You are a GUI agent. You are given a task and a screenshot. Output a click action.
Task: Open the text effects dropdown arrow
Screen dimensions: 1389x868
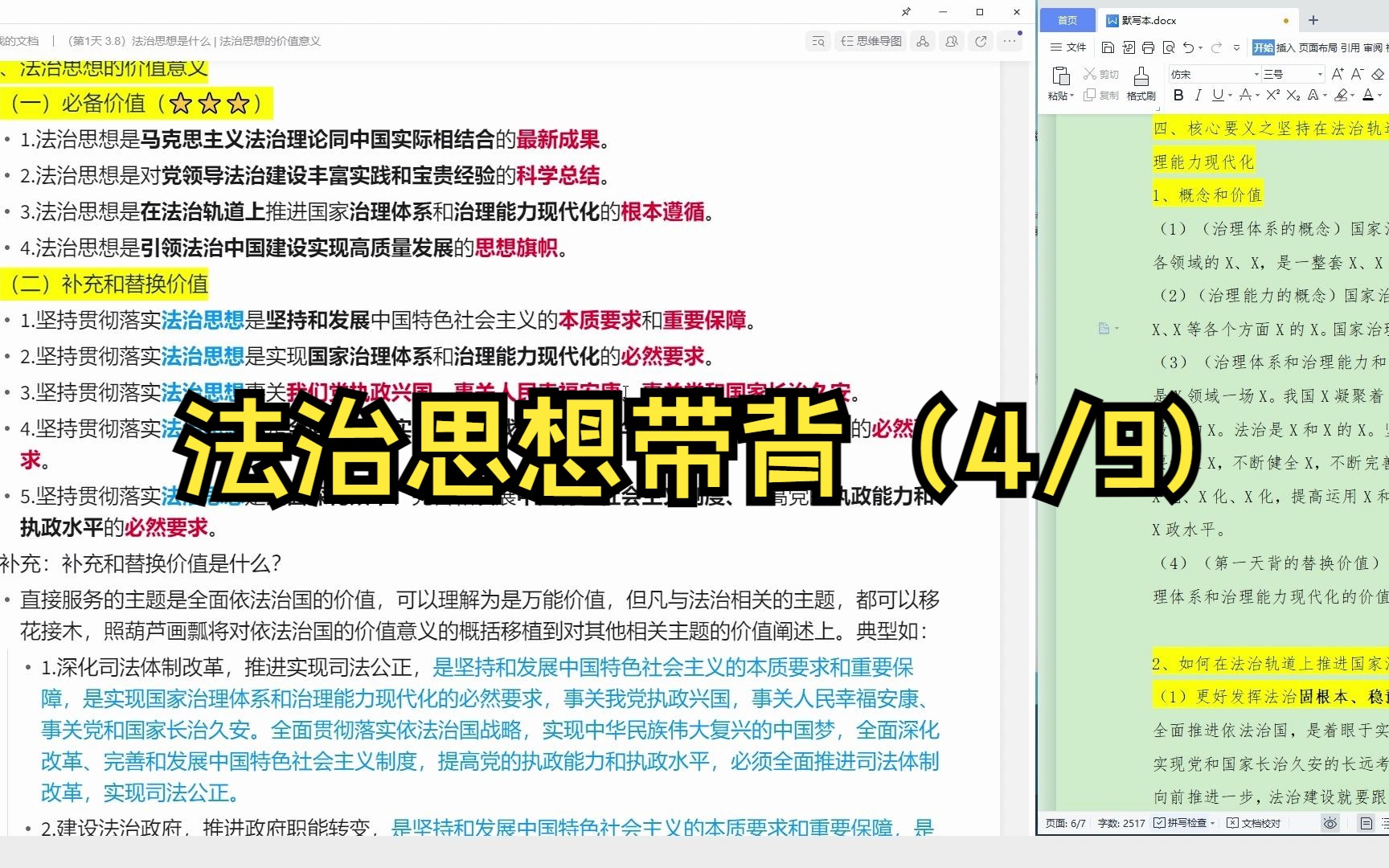(x=1325, y=96)
